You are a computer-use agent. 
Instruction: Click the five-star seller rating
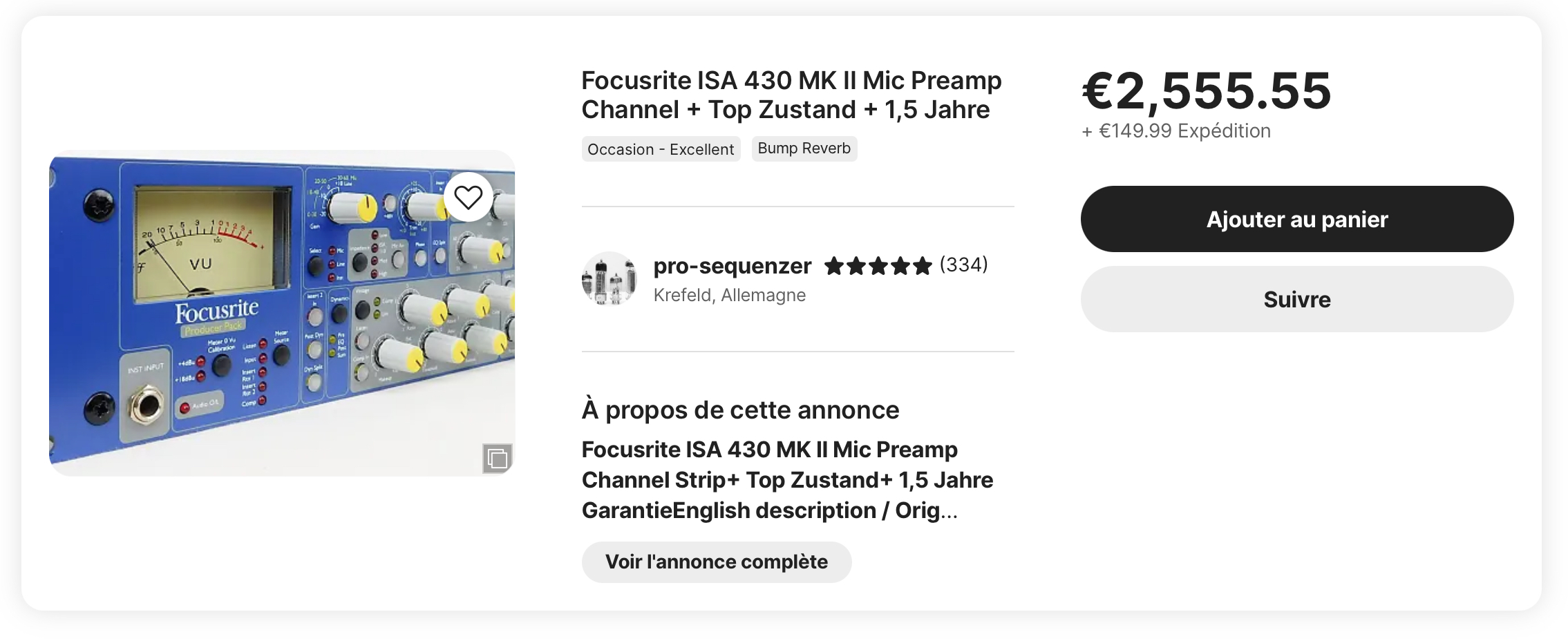878,266
